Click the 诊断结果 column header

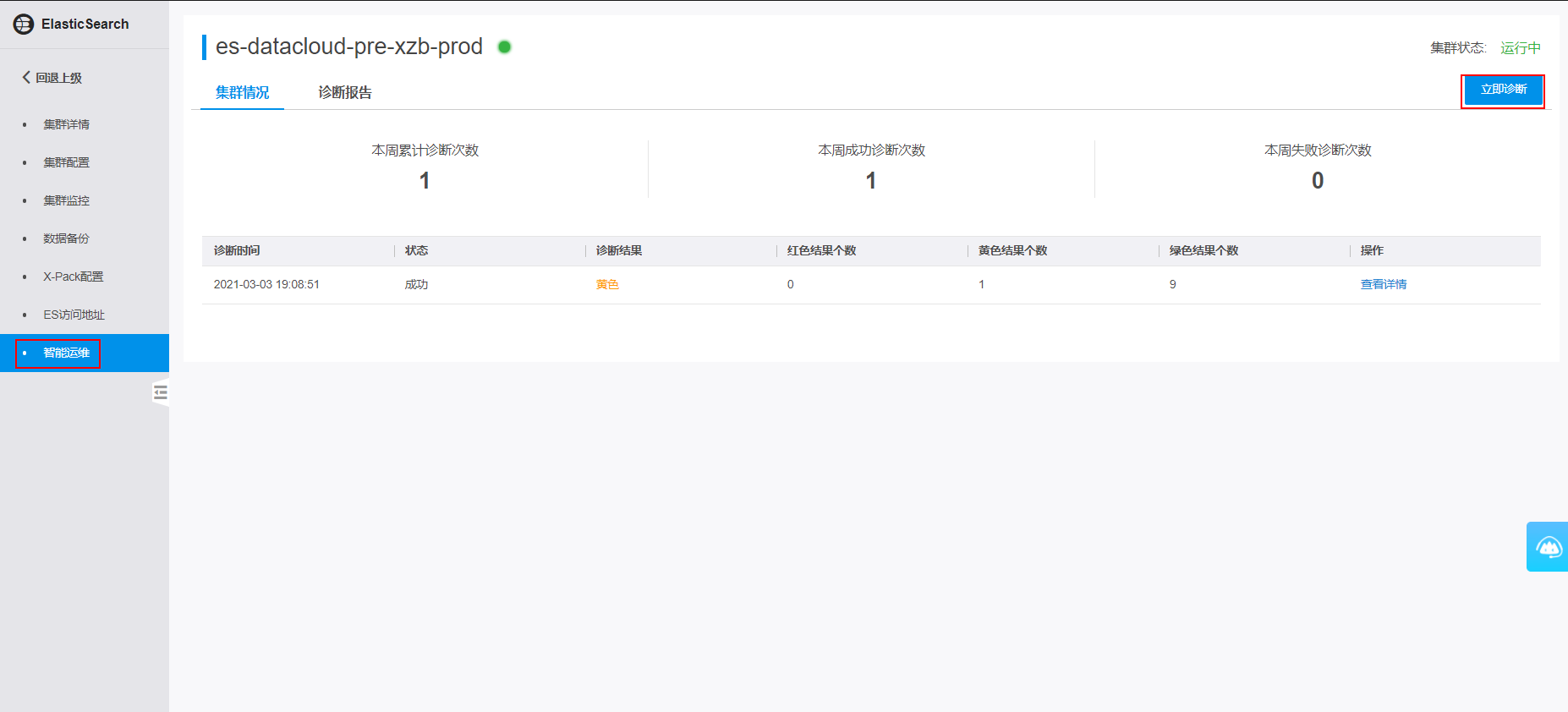click(619, 250)
